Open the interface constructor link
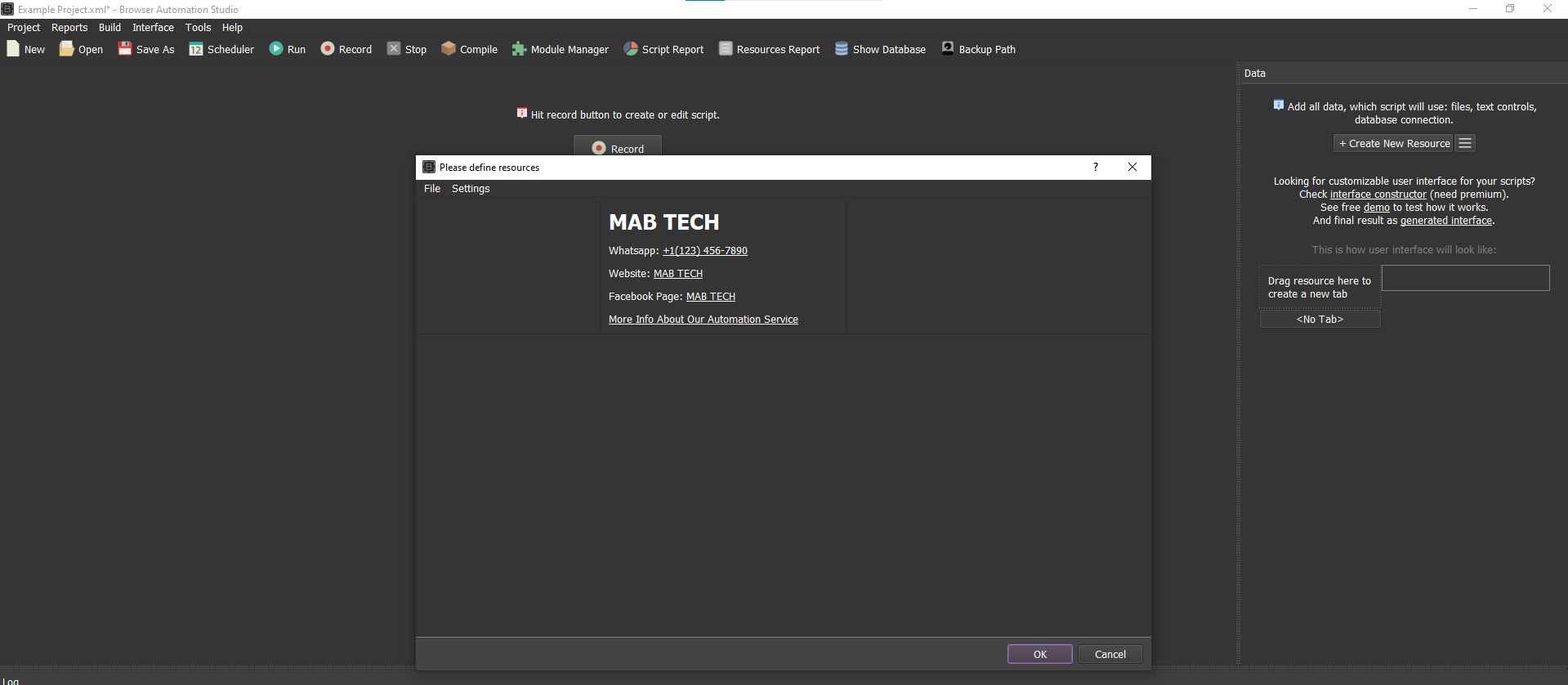 (x=1378, y=195)
